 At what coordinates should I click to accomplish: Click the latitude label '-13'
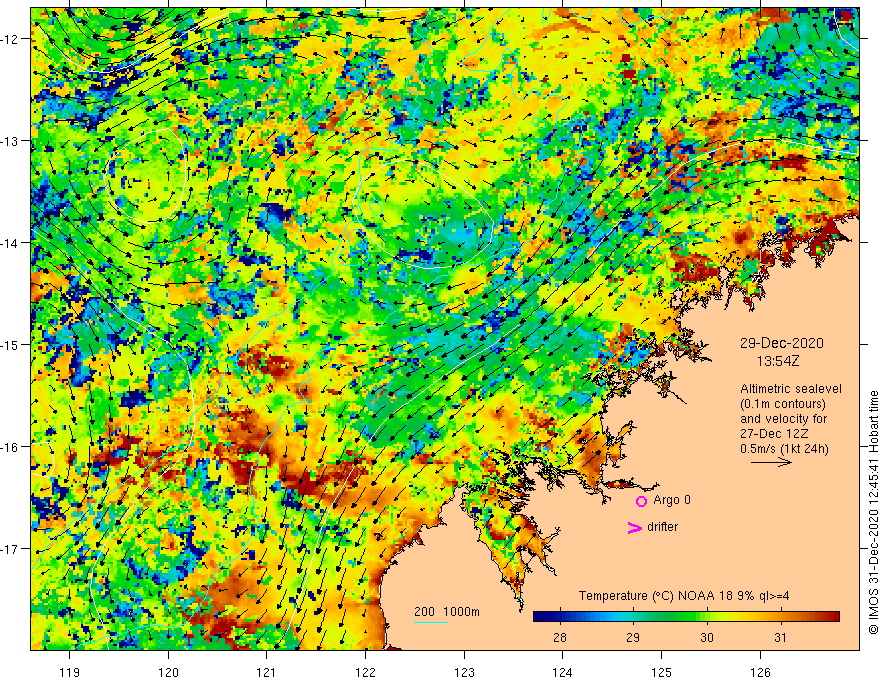tap(10, 140)
